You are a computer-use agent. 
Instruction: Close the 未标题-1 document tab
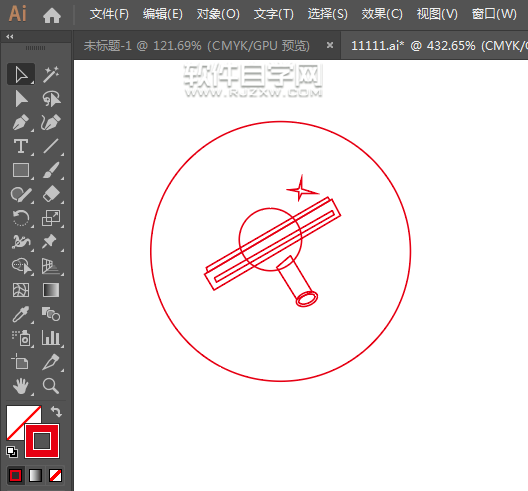pyautogui.click(x=330, y=45)
